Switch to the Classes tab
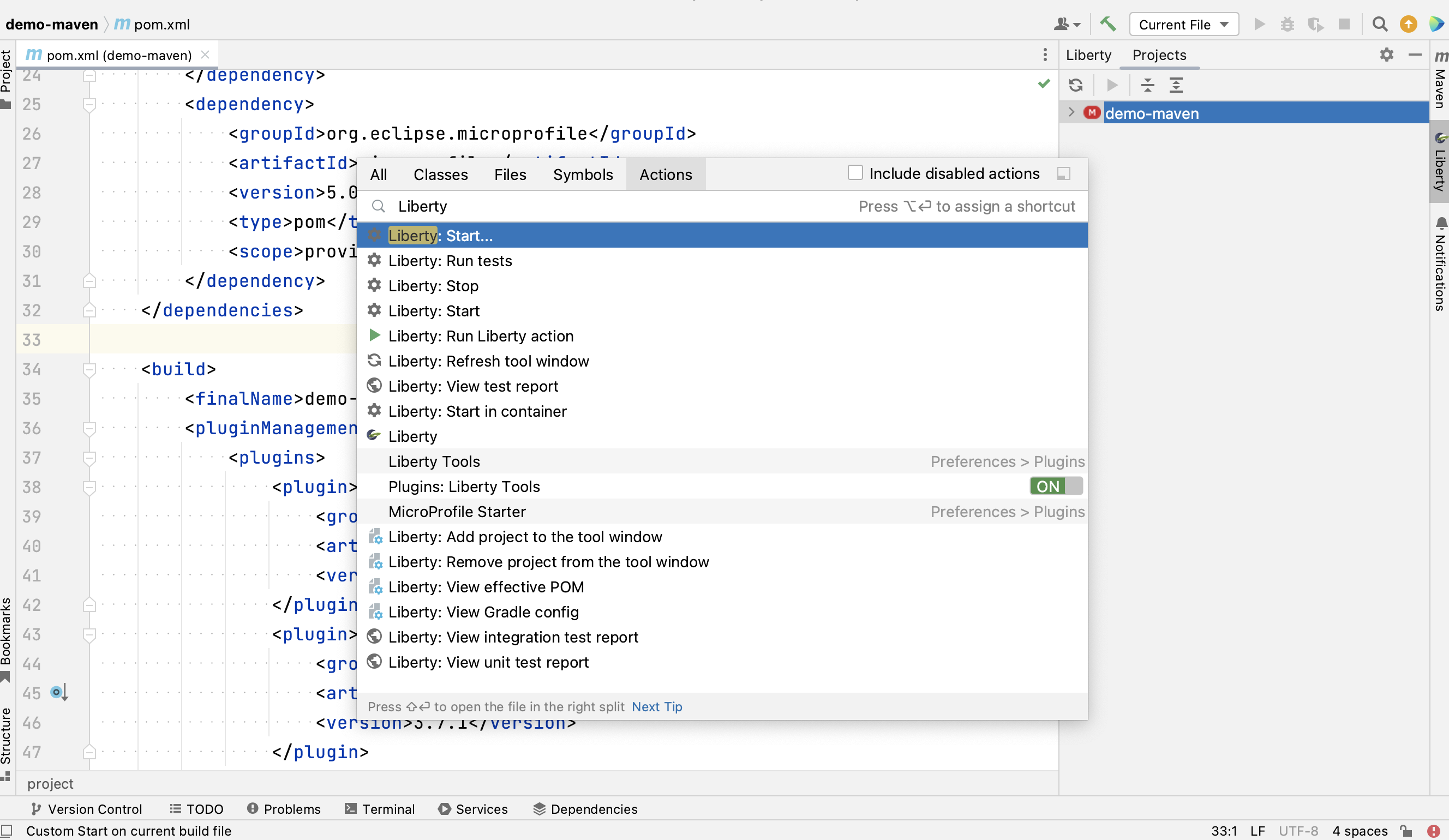Image resolution: width=1449 pixels, height=840 pixels. point(441,174)
